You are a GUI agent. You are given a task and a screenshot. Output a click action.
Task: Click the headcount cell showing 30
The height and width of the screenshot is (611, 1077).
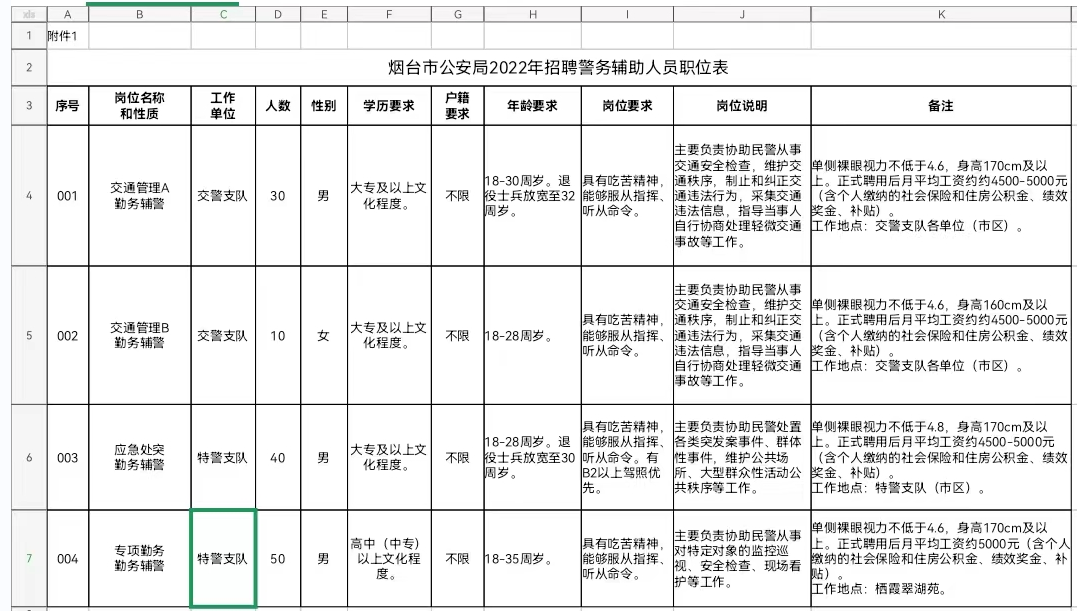click(x=277, y=196)
